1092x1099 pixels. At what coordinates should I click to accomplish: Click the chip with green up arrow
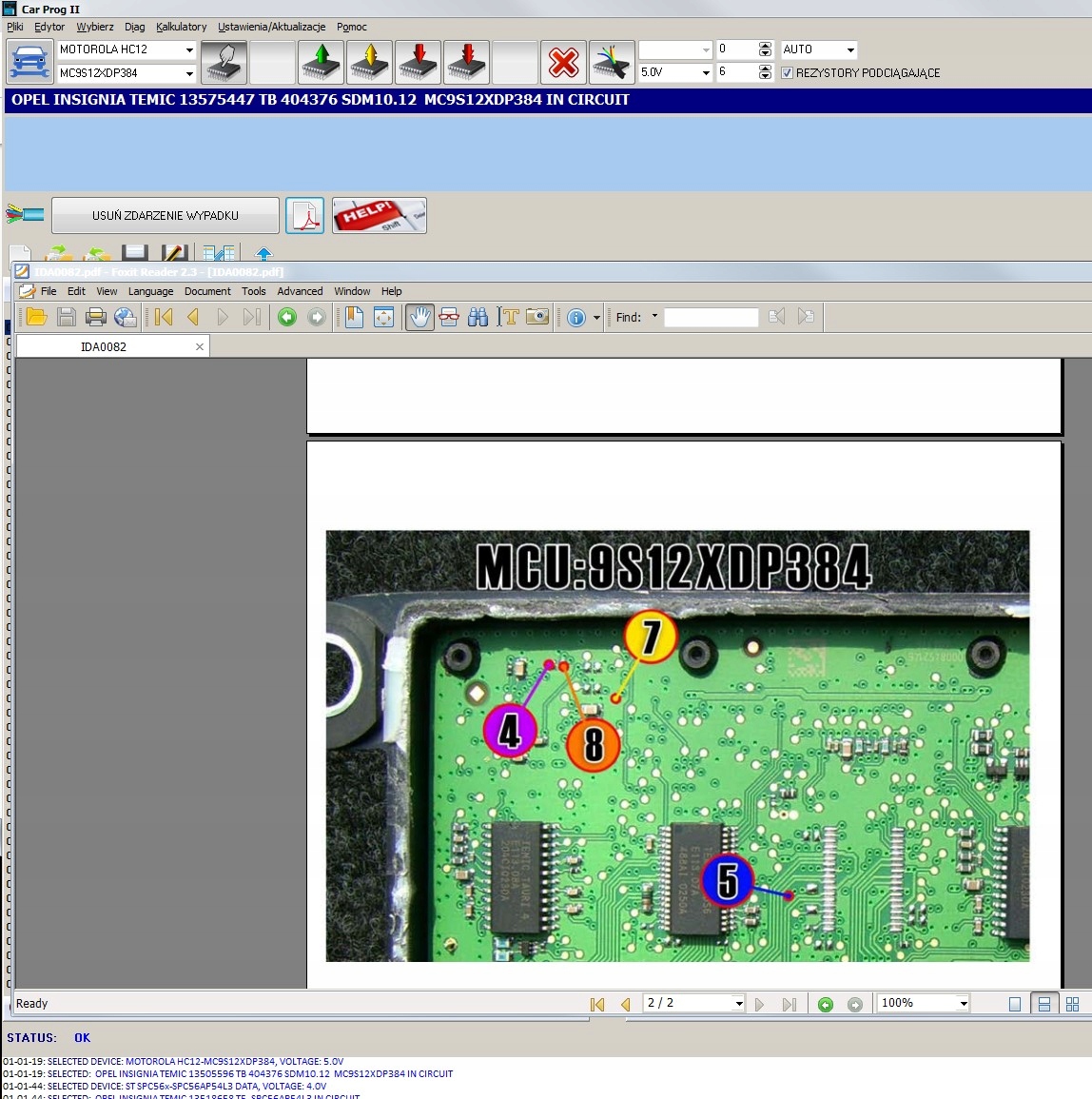(x=321, y=62)
